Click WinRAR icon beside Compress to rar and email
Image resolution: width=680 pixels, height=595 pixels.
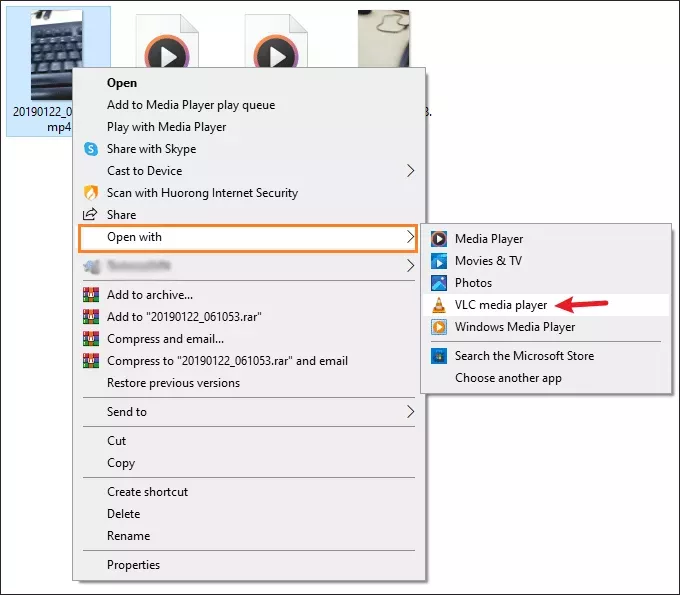click(91, 361)
